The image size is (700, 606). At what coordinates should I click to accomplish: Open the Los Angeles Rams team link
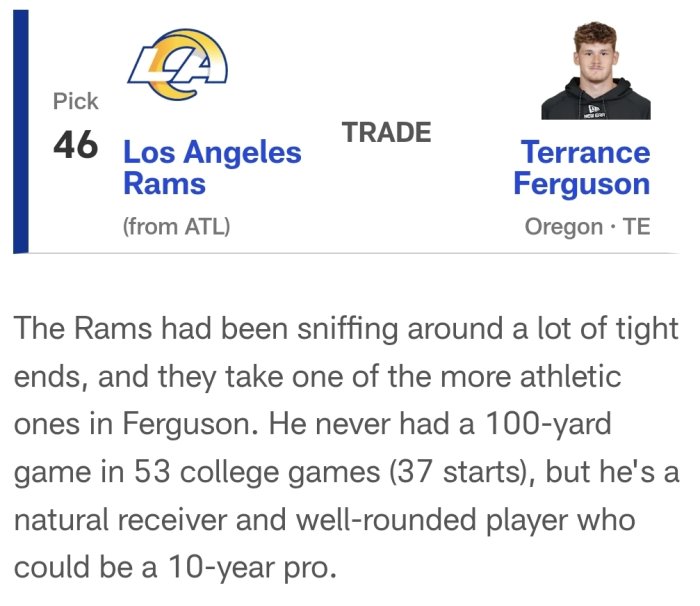point(211,168)
